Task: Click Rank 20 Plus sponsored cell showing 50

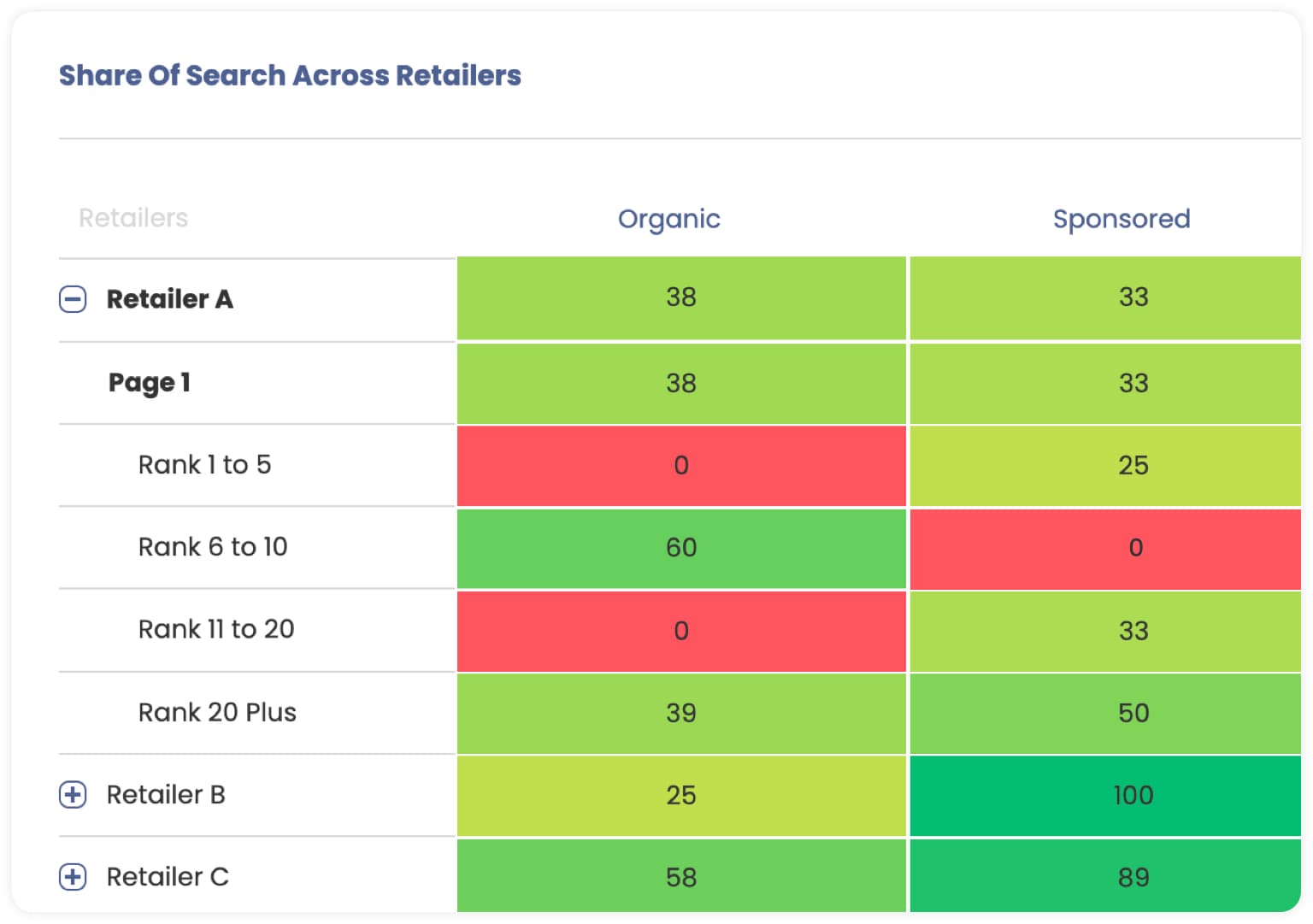Action: (1133, 712)
